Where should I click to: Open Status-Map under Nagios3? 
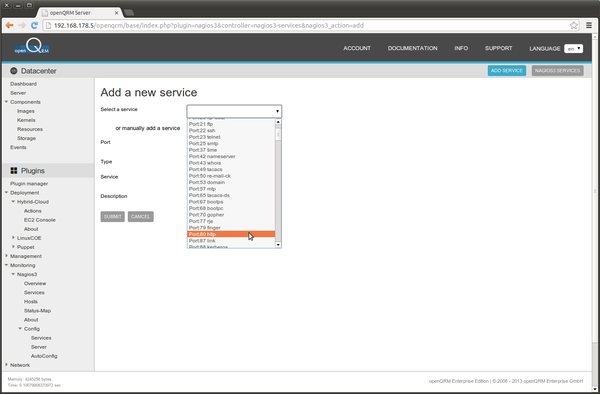pos(37,311)
